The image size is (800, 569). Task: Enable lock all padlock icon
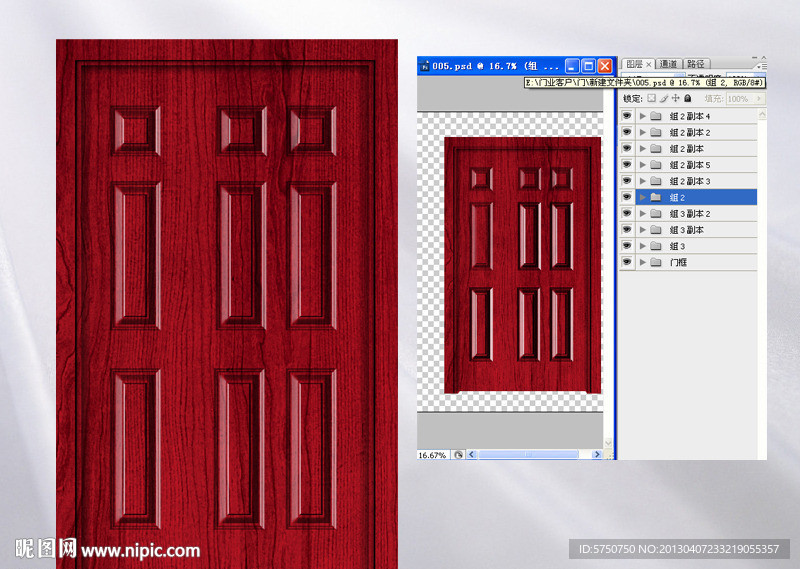[x=688, y=98]
